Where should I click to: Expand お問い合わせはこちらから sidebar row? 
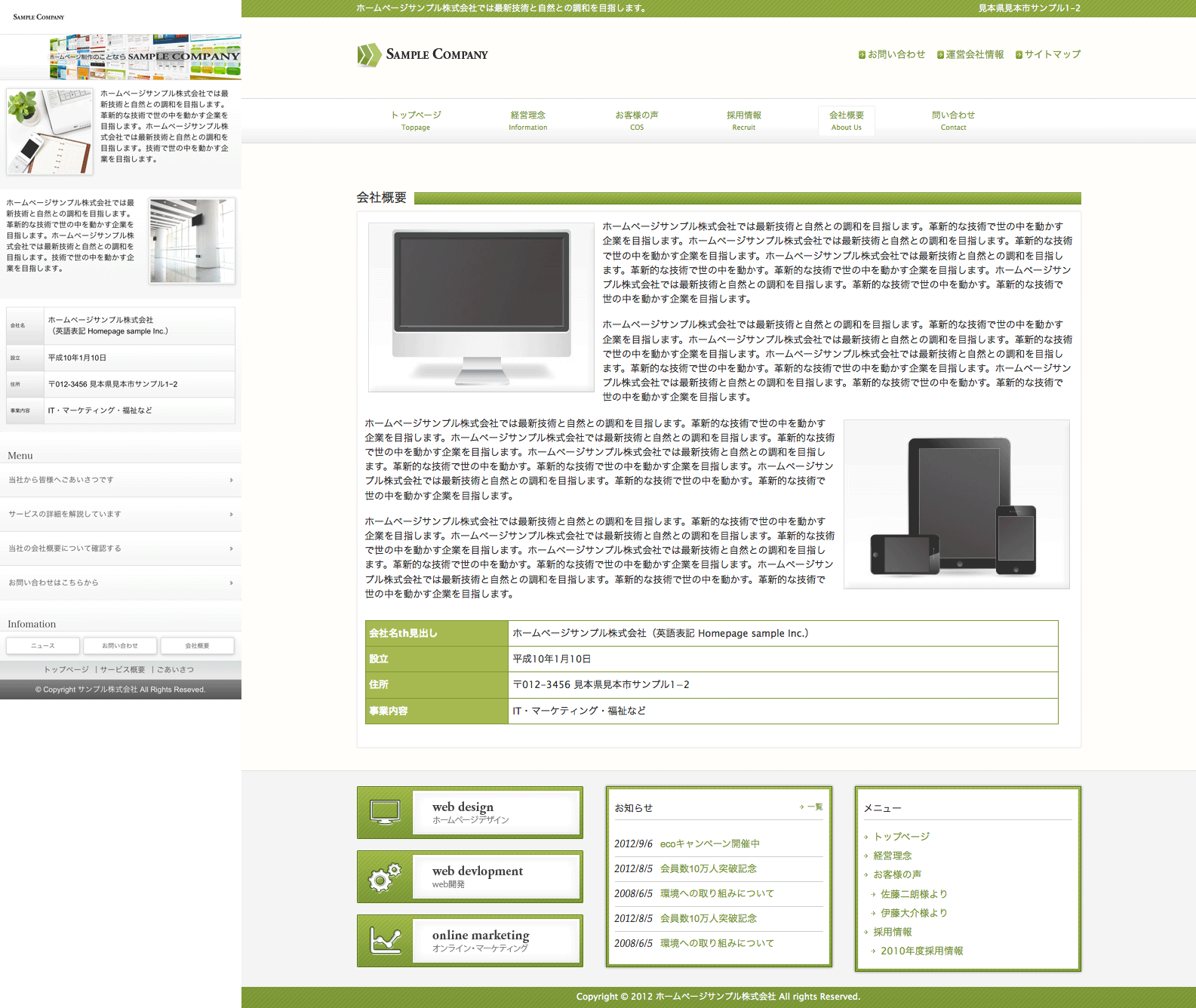coord(231,582)
